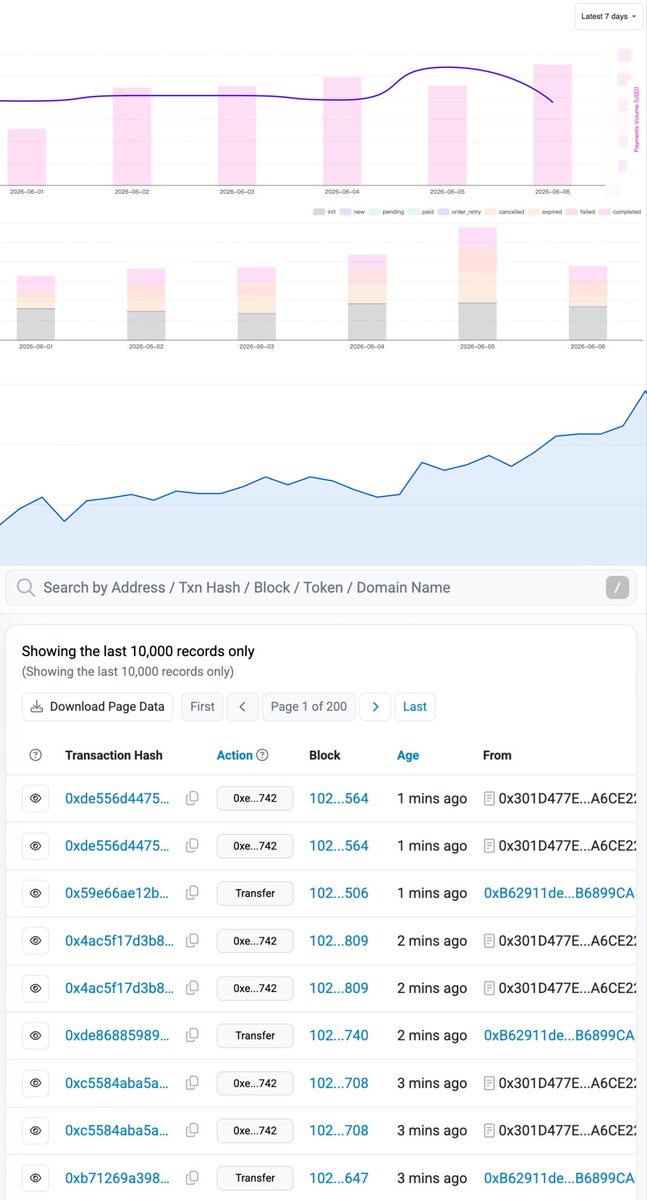Toggle the init legend series
The image size is (647, 1200).
(x=324, y=212)
